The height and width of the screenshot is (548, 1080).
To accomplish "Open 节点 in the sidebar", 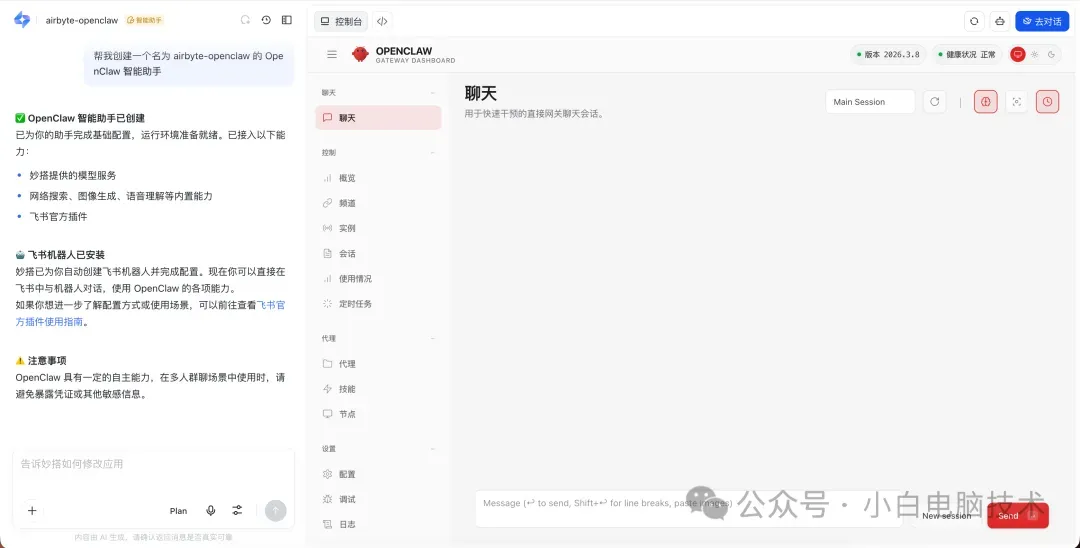I will click(378, 414).
